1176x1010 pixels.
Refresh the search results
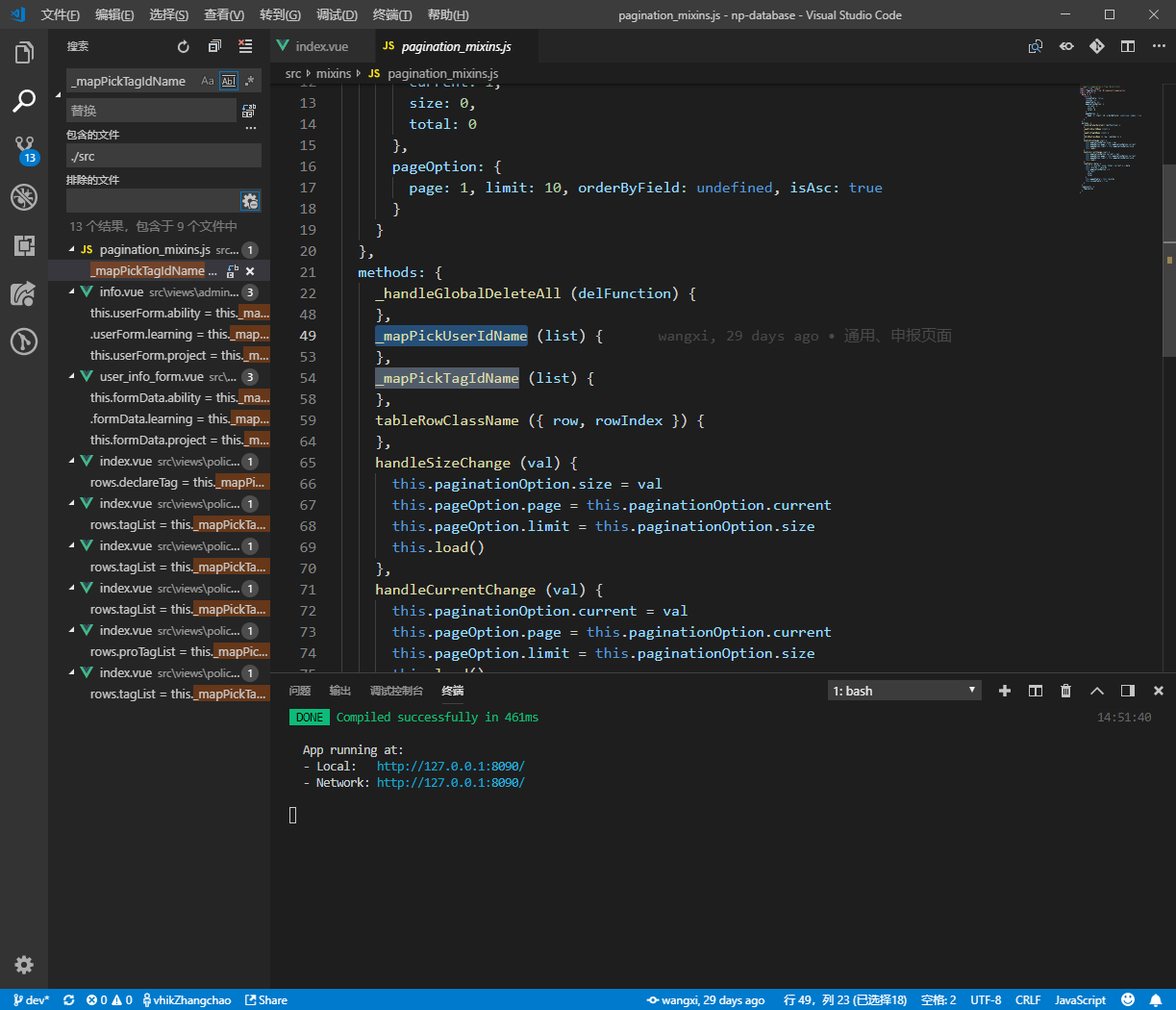184,46
